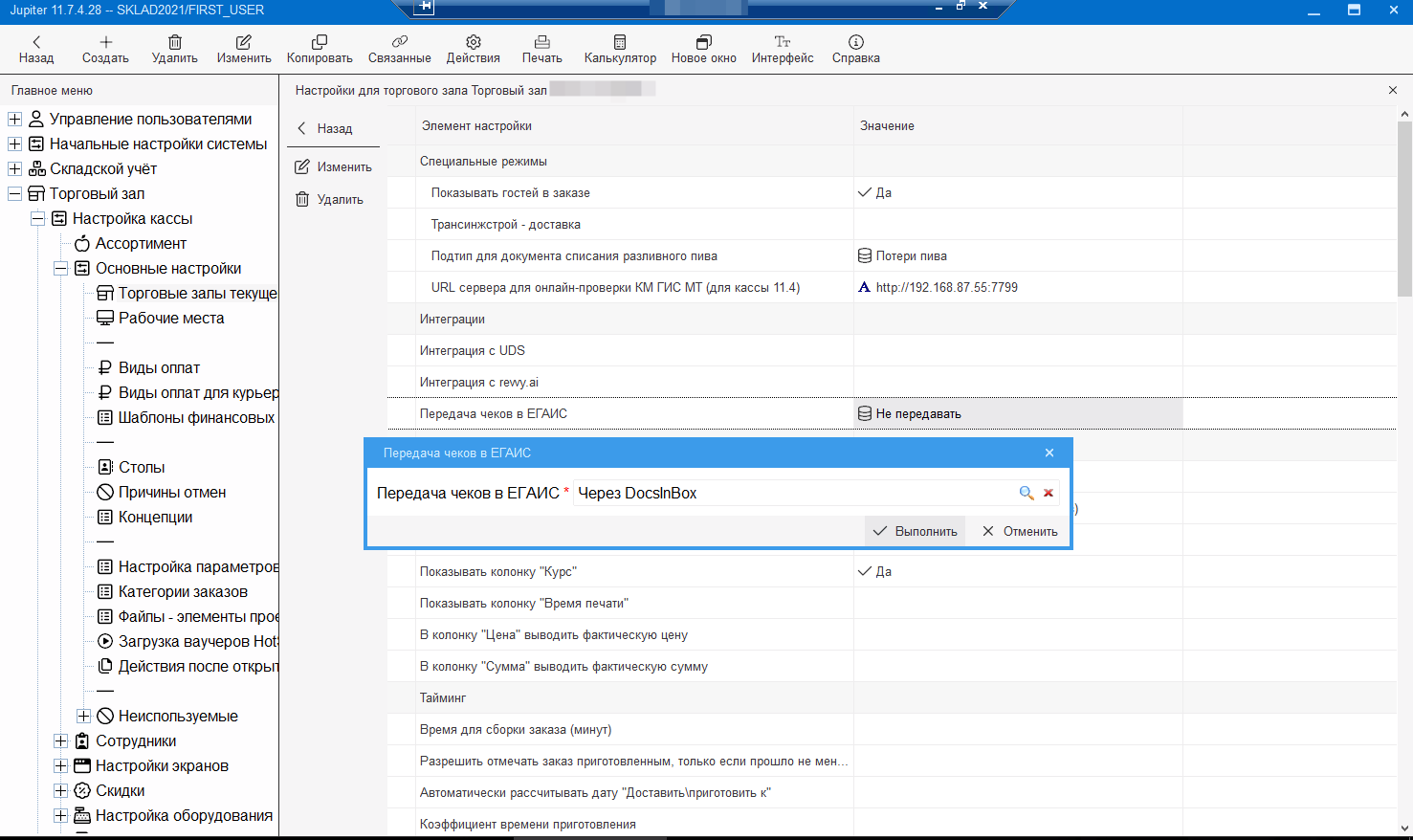Open Рабочие места in the main menu
The image size is (1413, 840).
(170, 318)
